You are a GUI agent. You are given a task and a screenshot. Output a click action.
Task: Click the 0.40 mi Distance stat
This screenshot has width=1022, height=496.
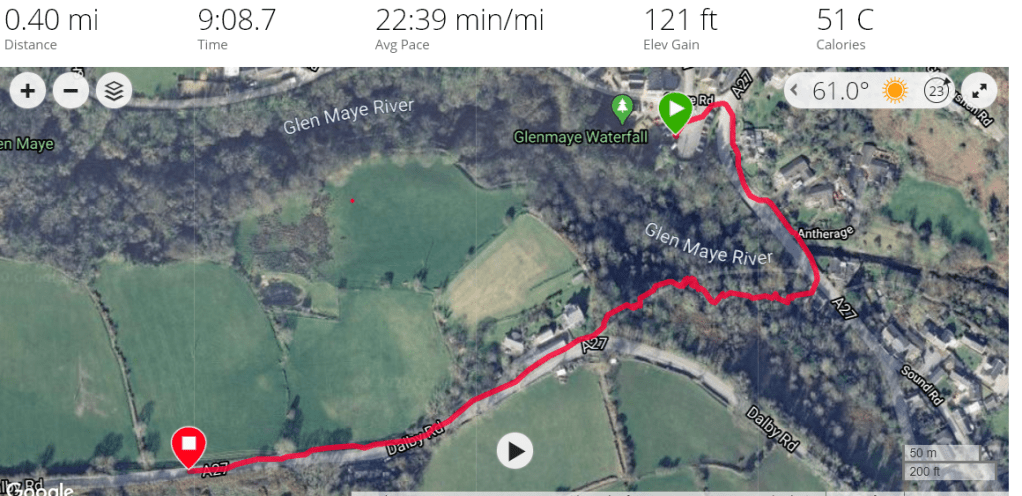point(51,29)
